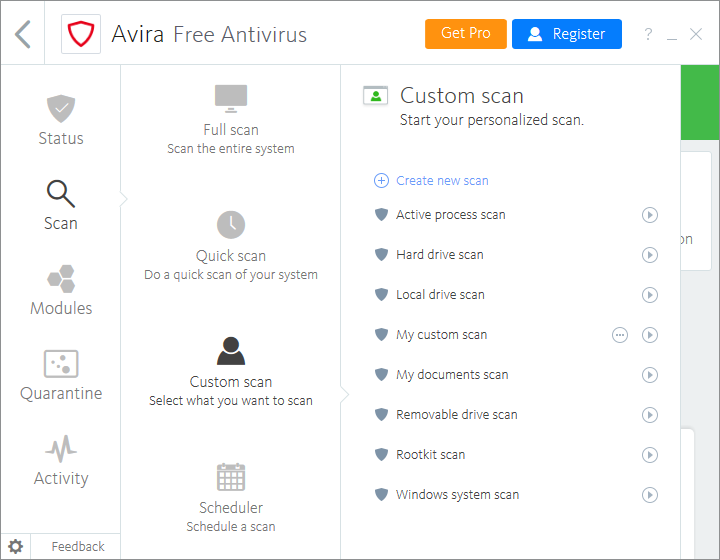
Task: Open the Quarantine section
Action: click(x=61, y=375)
